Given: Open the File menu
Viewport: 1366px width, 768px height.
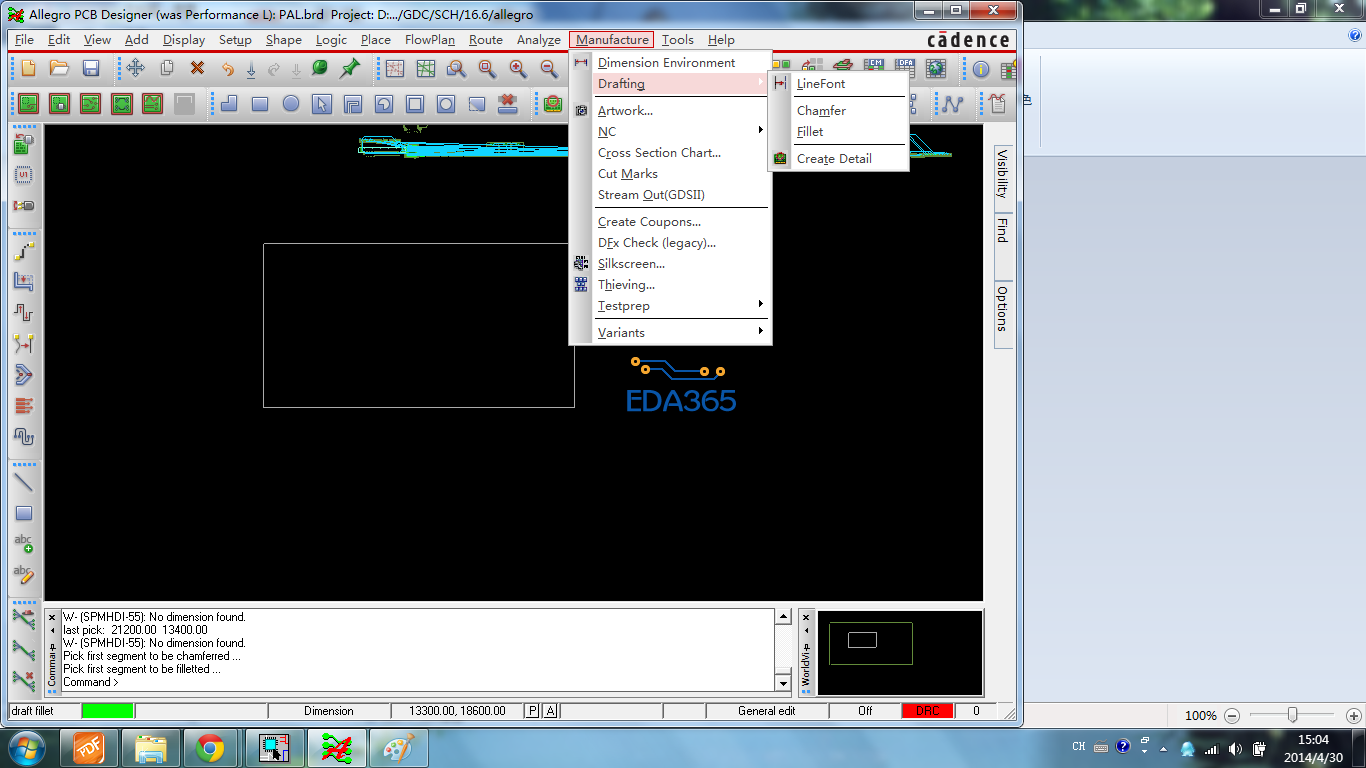Looking at the screenshot, I should 25,40.
